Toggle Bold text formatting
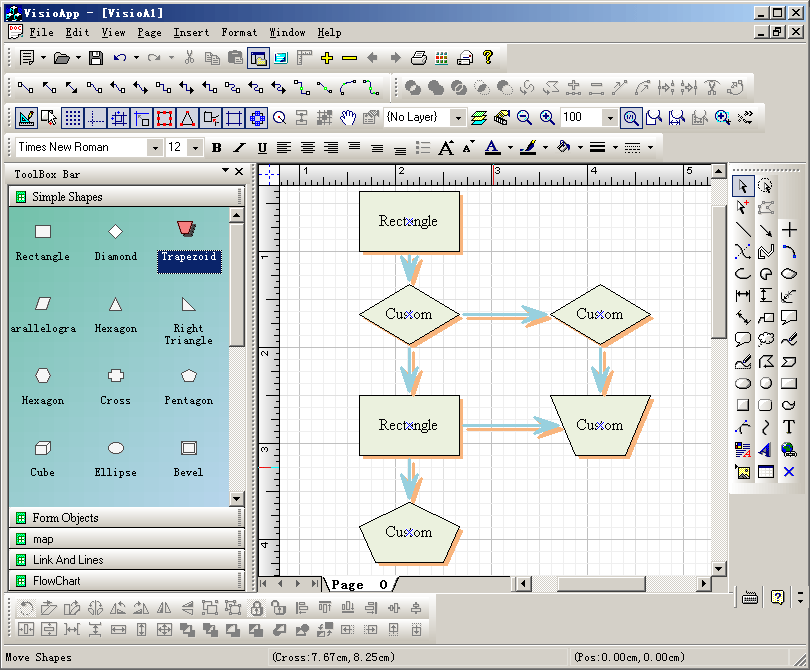Image resolution: width=810 pixels, height=670 pixels. [216, 147]
